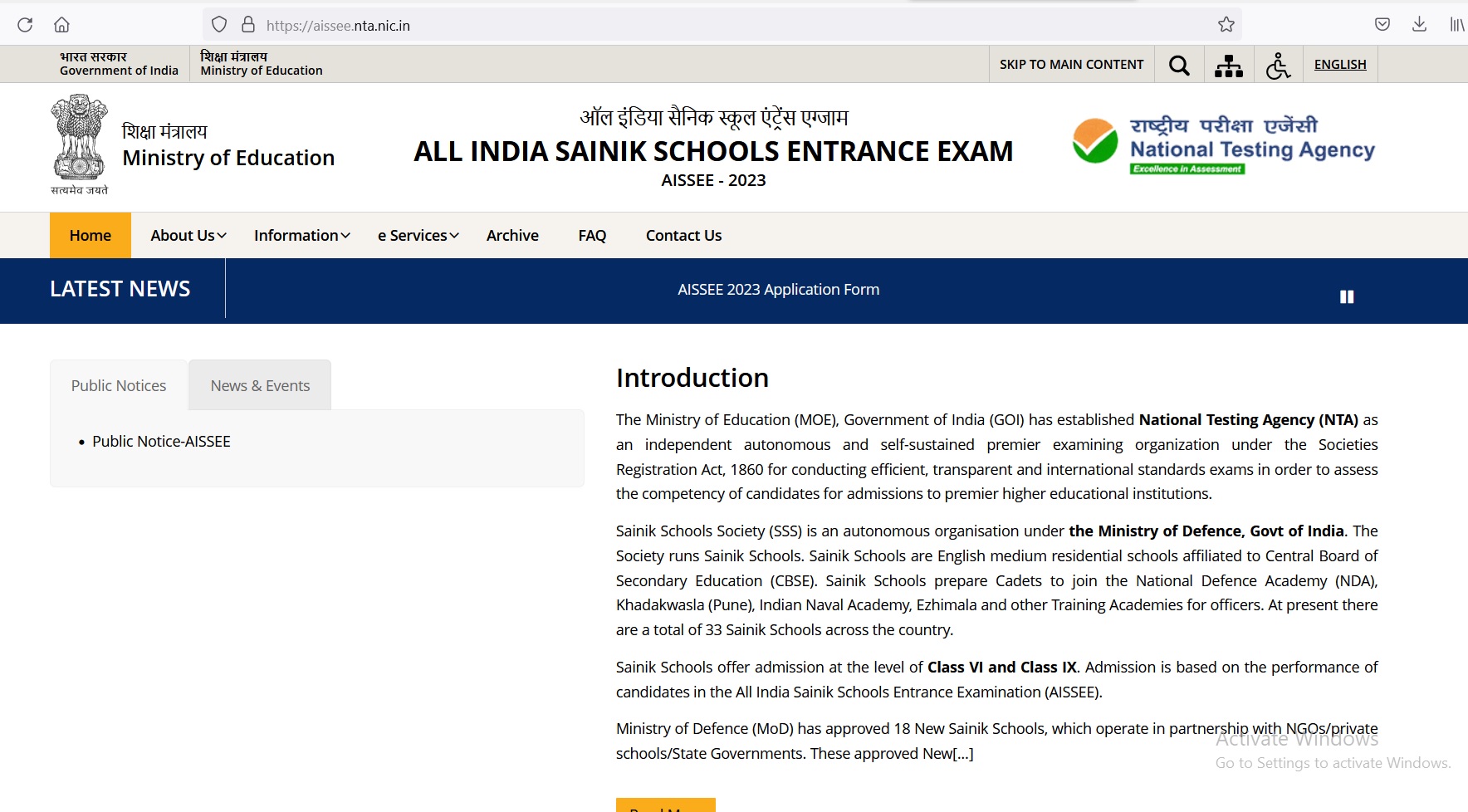Click the AISSEE - 2023 subtitle
1468x812 pixels.
click(713, 180)
